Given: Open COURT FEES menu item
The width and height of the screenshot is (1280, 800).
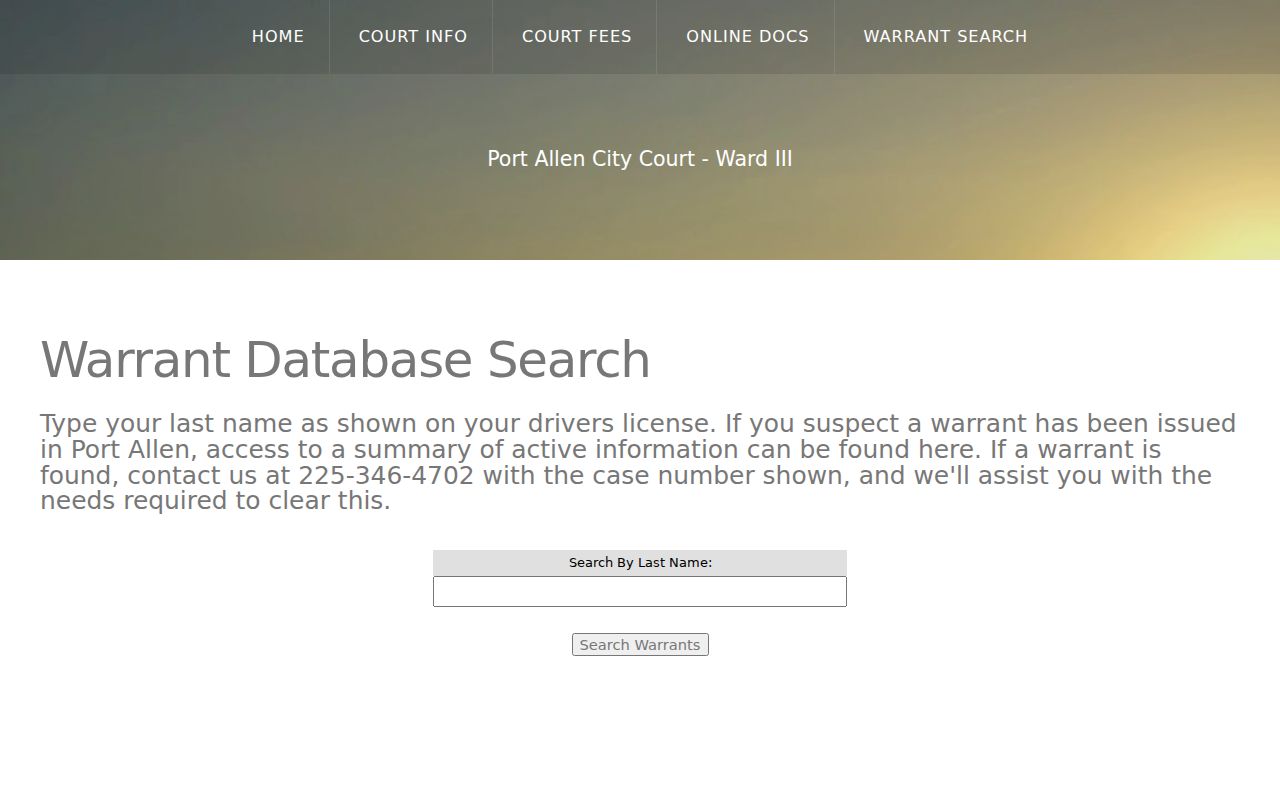Looking at the screenshot, I should pos(577,36).
